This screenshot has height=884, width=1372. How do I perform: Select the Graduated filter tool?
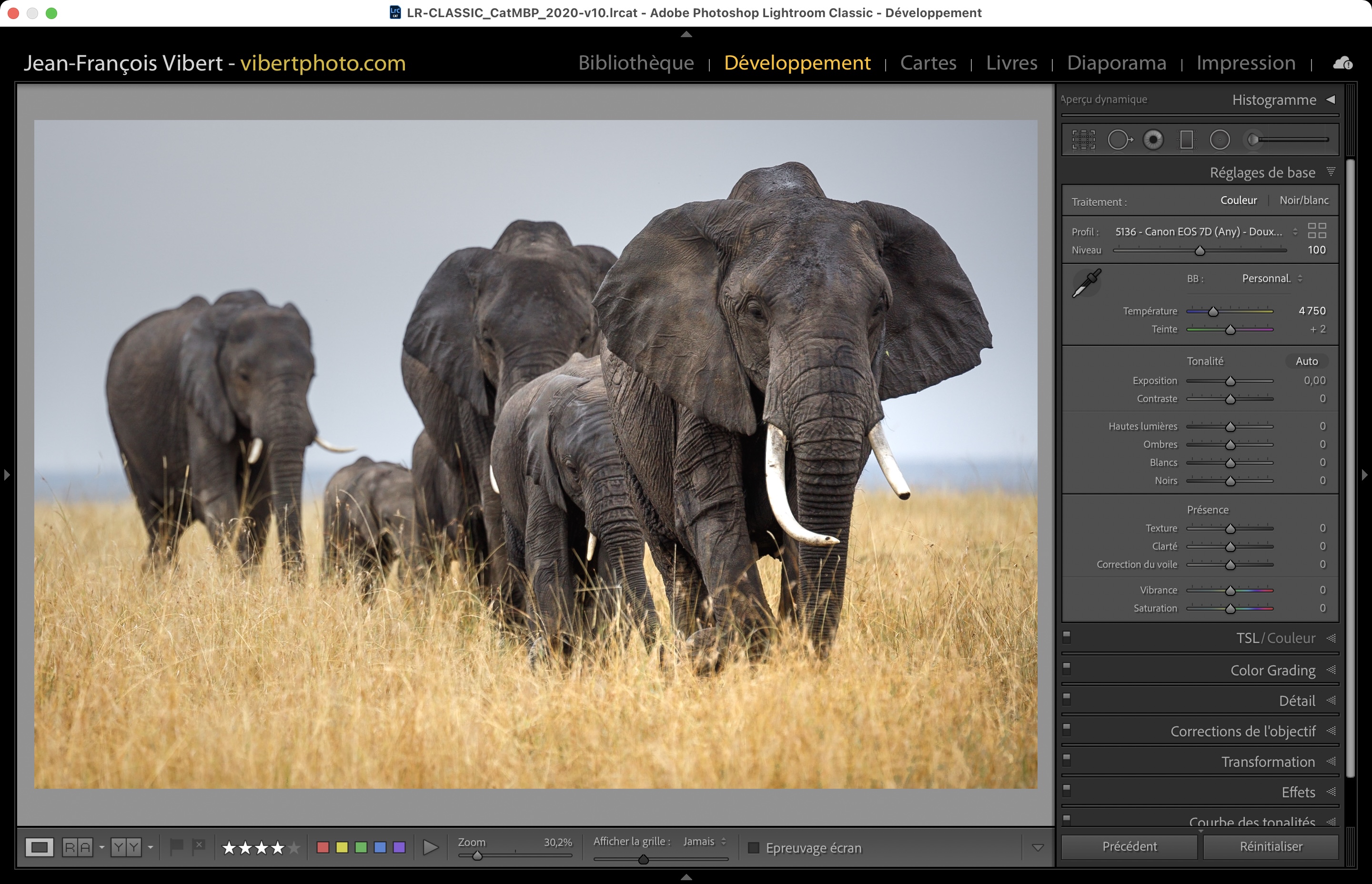point(1186,140)
